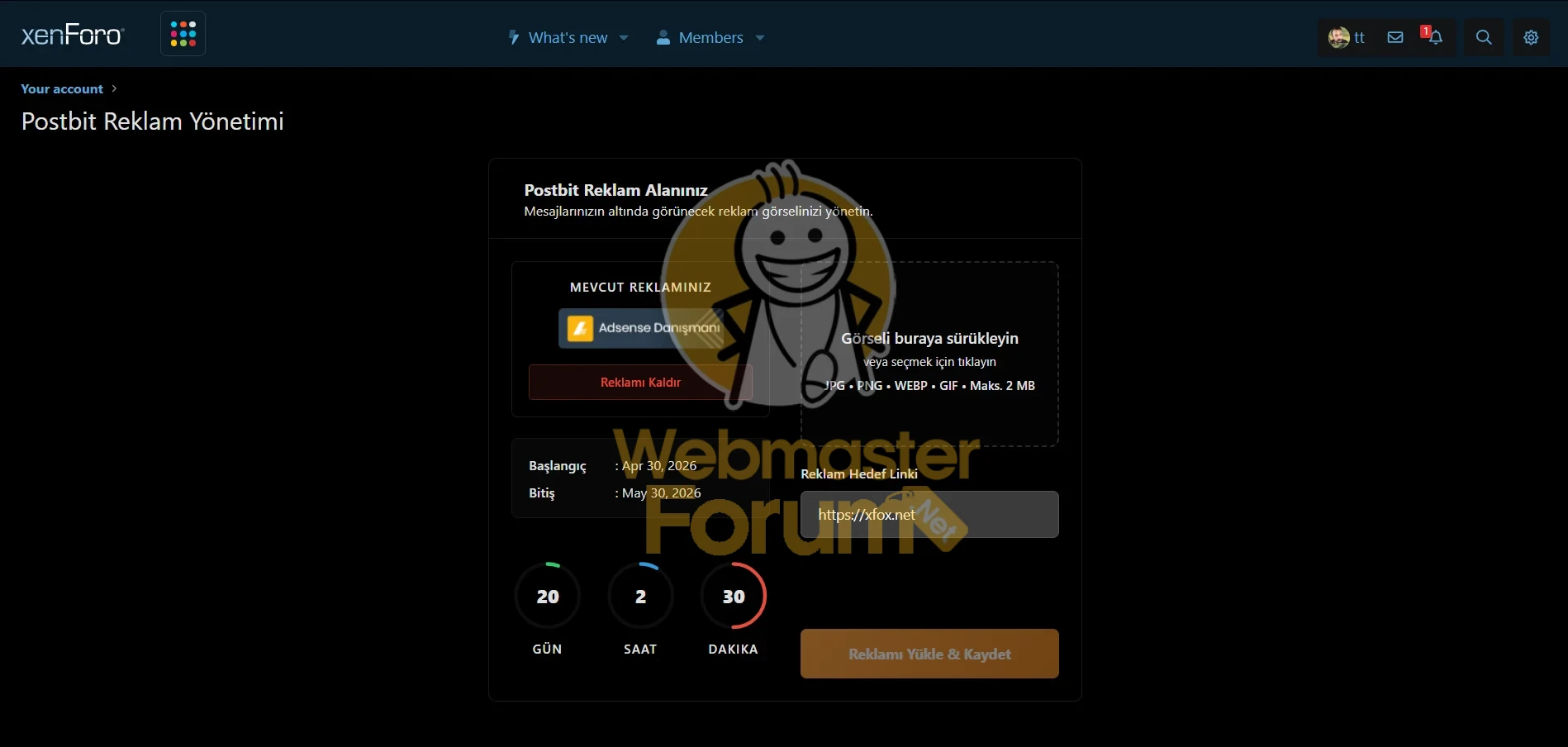Viewport: 1568px width, 747px height.
Task: Open the Members menu
Action: [710, 38]
